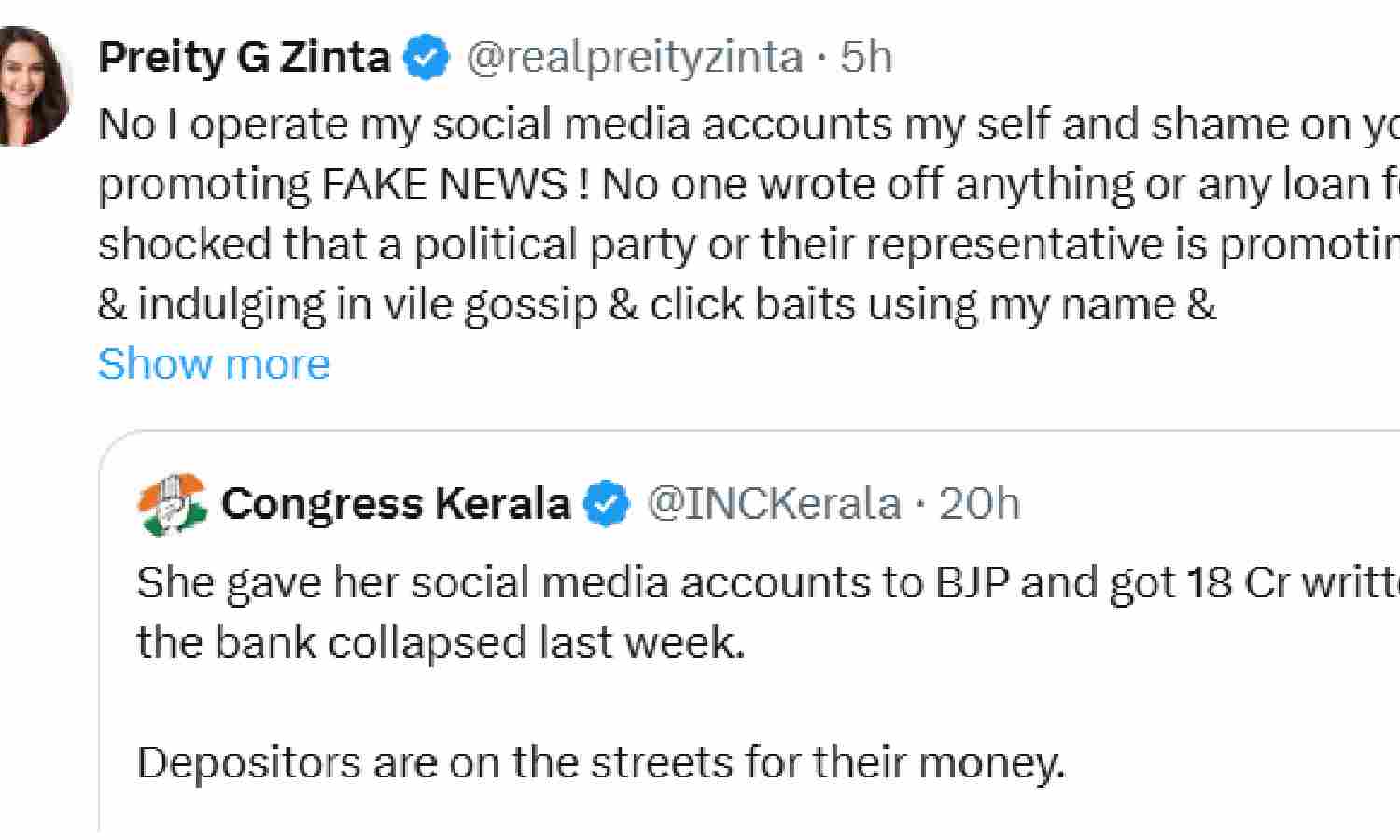Click the words FAKE NEWS in tweet
Image resolution: width=1400 pixels, height=840 pixels.
(442, 184)
